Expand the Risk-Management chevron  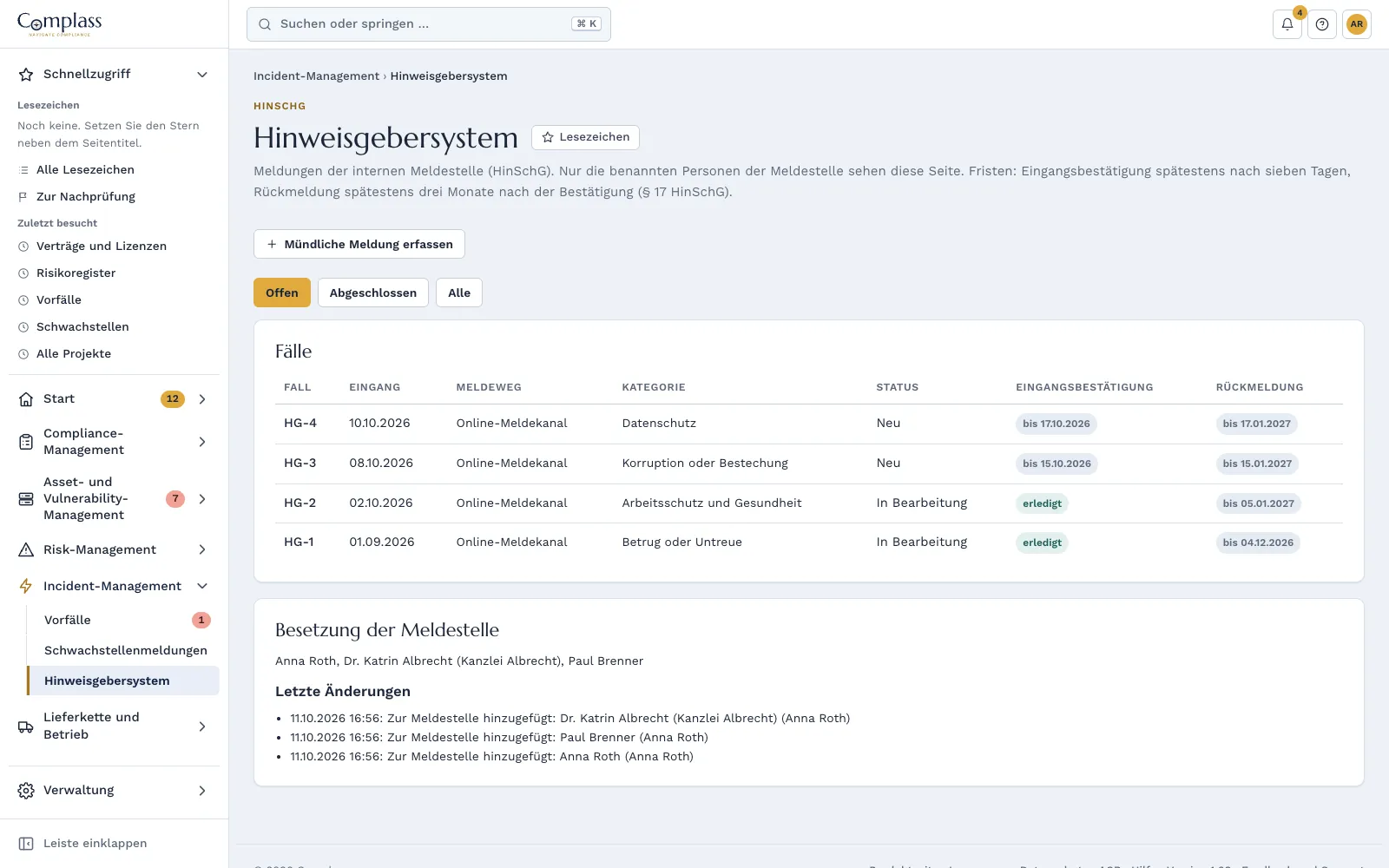pyautogui.click(x=202, y=549)
